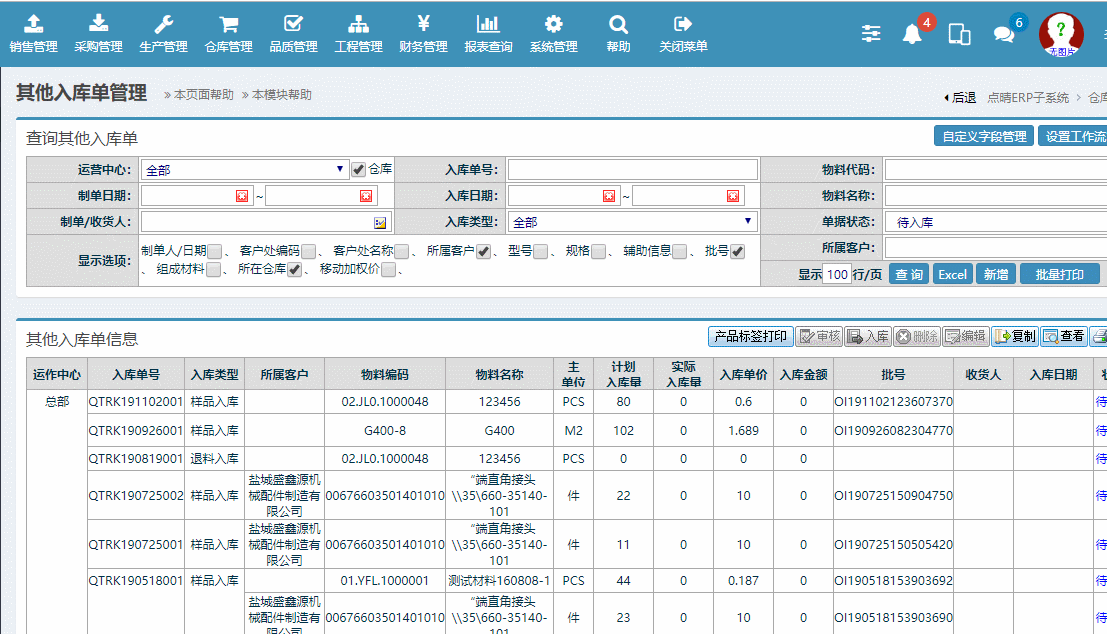Viewport: 1107px width, 634px height.
Task: Open the 财务管理 menu
Action: (x=423, y=33)
